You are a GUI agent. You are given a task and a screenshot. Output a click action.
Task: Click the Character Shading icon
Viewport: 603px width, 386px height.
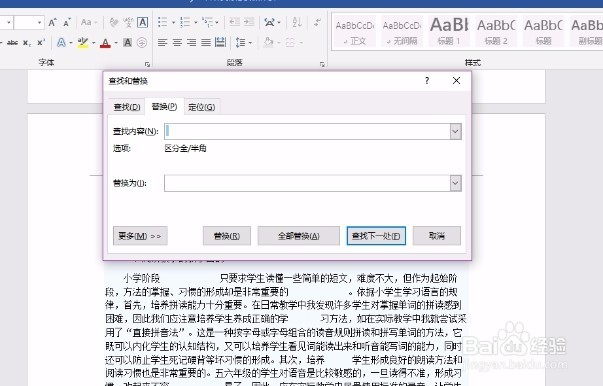(x=127, y=42)
